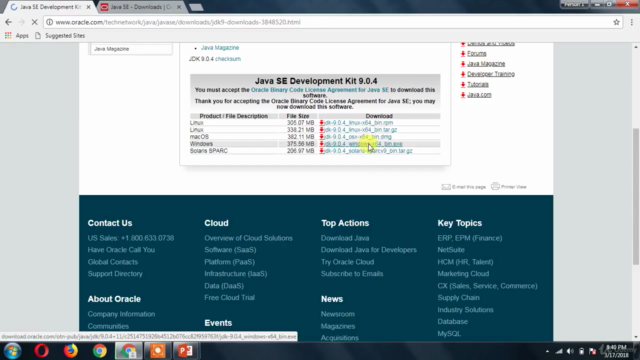Open Global Contacts footer link
Image resolution: width=640 pixels, height=360 pixels.
pyautogui.click(x=113, y=262)
